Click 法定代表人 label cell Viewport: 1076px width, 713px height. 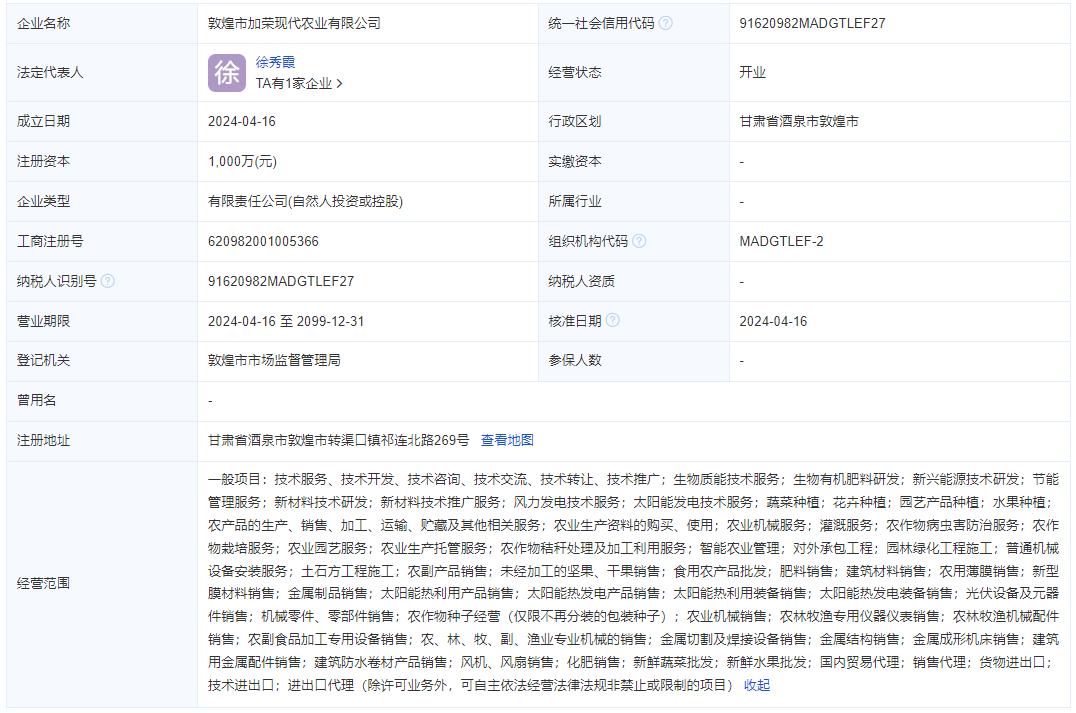(102, 73)
